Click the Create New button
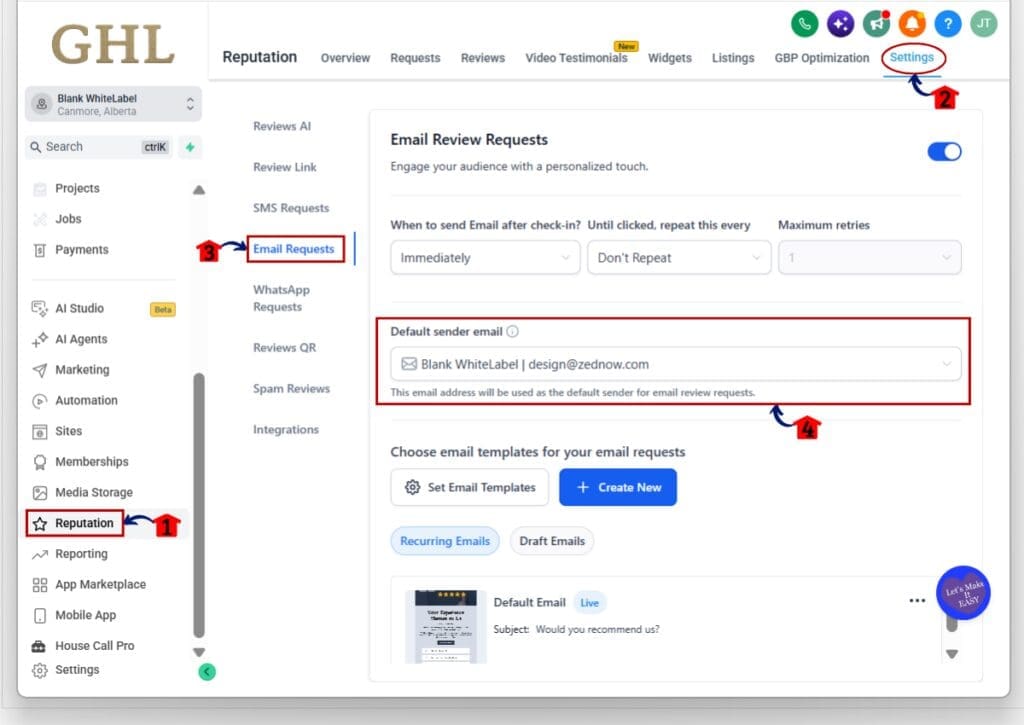This screenshot has height=725, width=1024. point(618,487)
